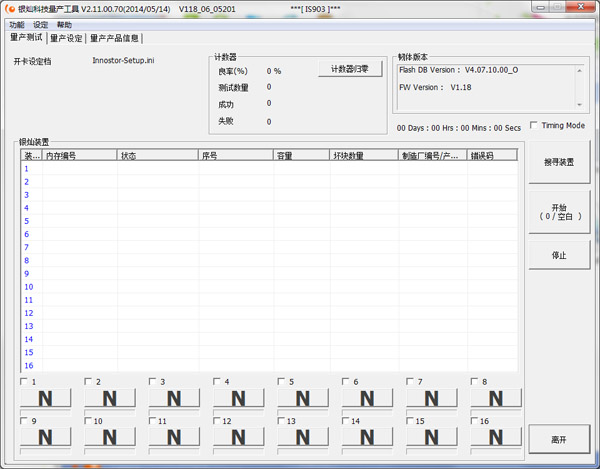Screen dimensions: 600x469
Task: Click the 搜寻装置 search devices button
Action: pos(559,162)
